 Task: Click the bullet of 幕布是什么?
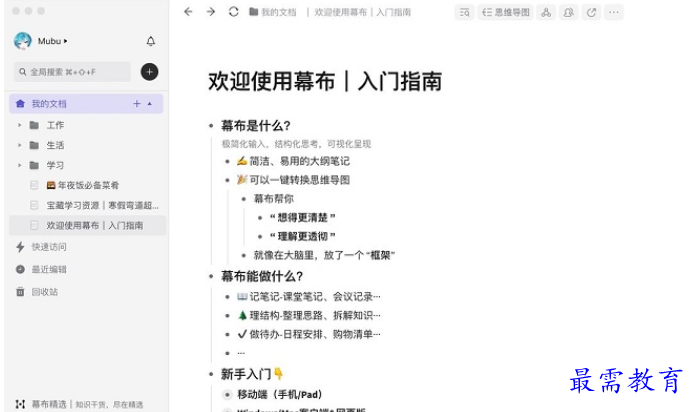tap(211, 126)
